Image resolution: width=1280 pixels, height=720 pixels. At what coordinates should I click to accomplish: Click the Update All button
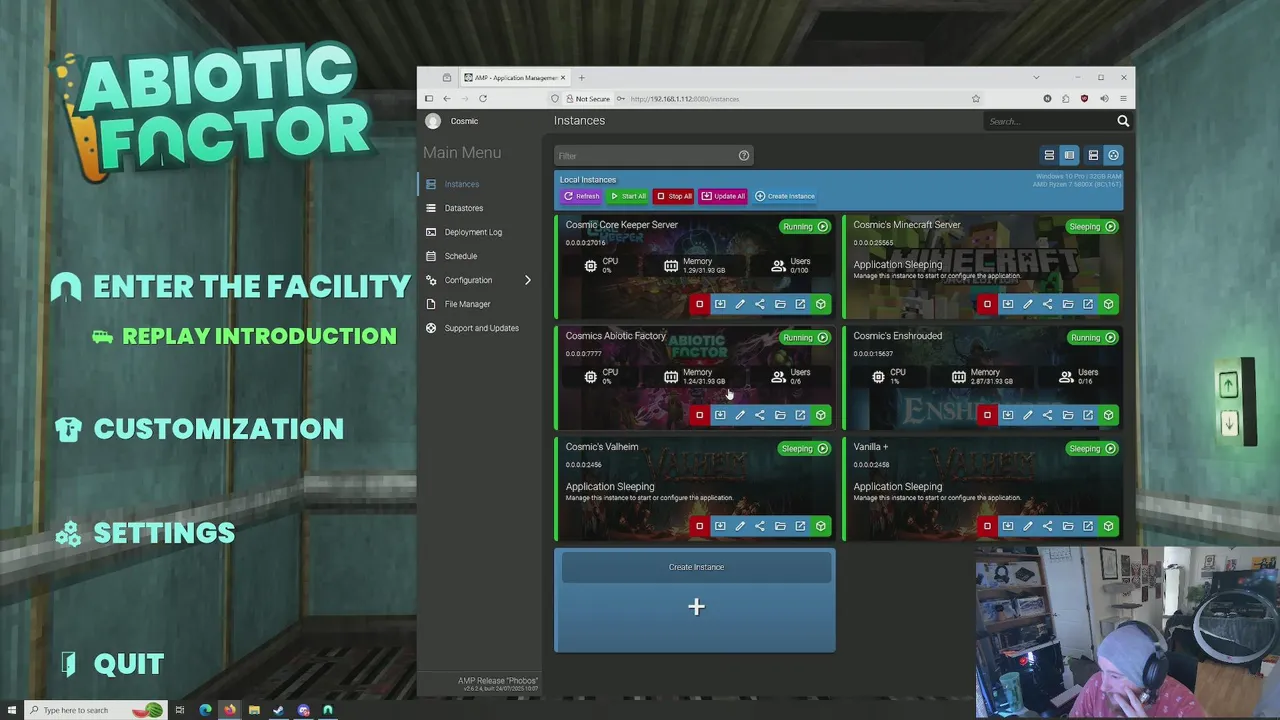[723, 196]
